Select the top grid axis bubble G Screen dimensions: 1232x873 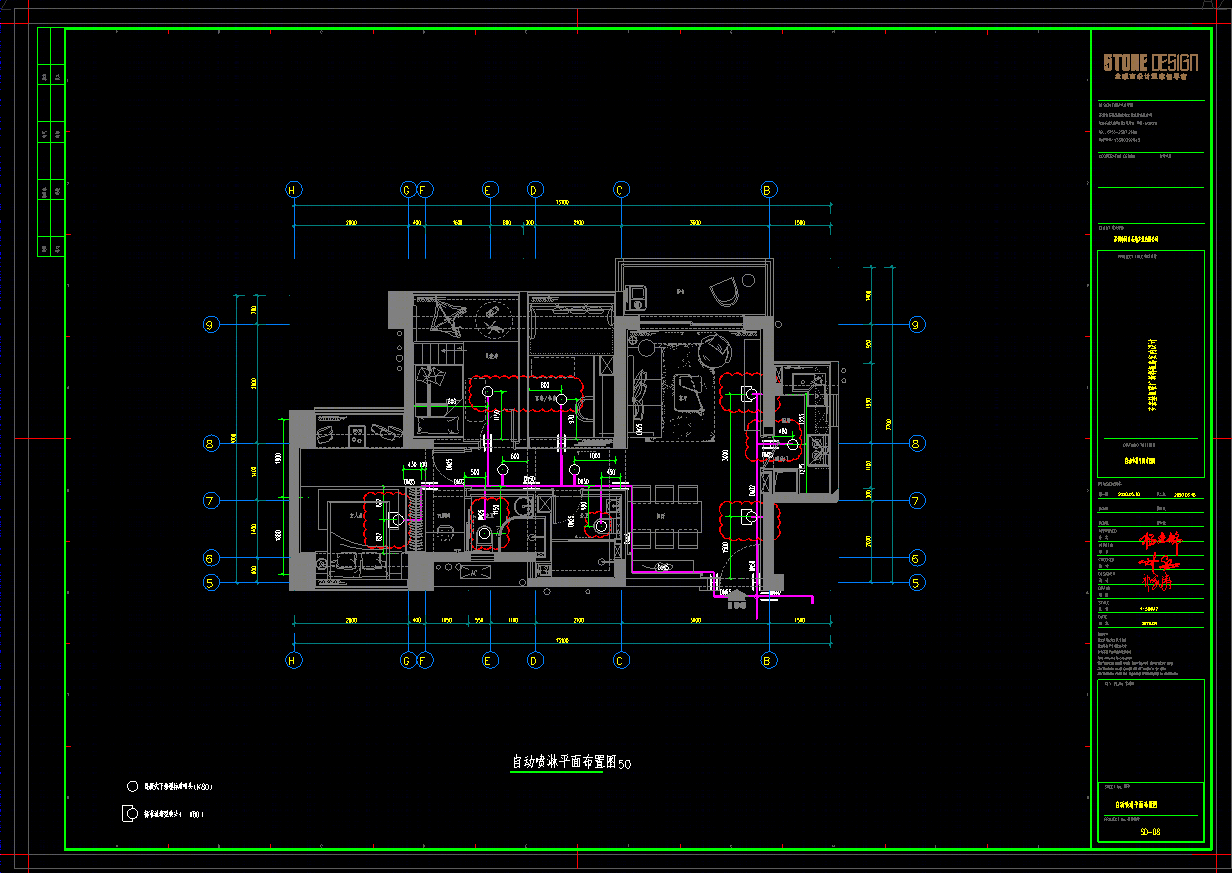point(407,189)
